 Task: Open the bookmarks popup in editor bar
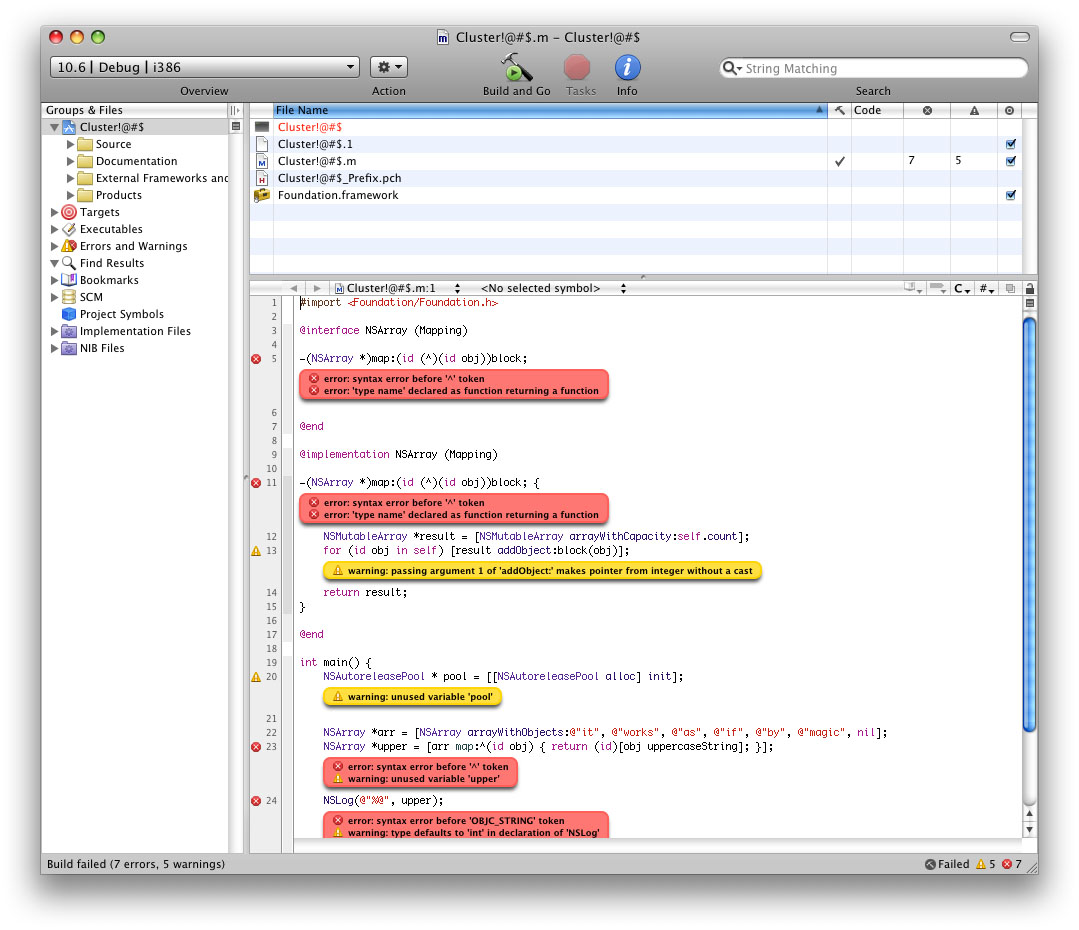coord(913,288)
